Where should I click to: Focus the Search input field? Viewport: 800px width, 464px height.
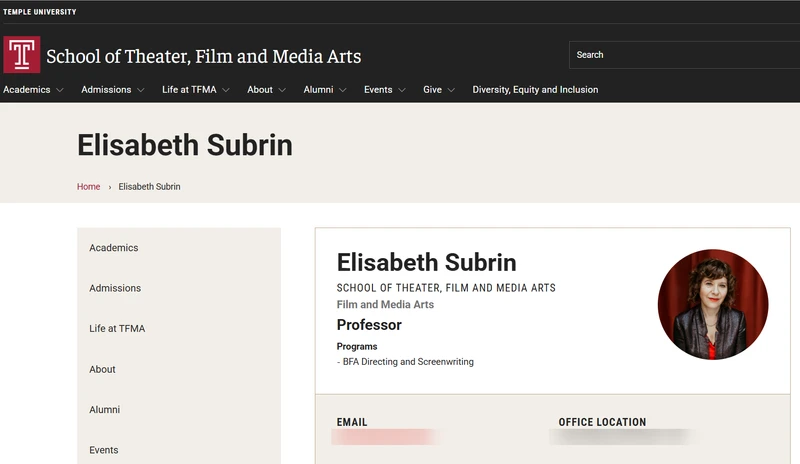click(x=684, y=55)
